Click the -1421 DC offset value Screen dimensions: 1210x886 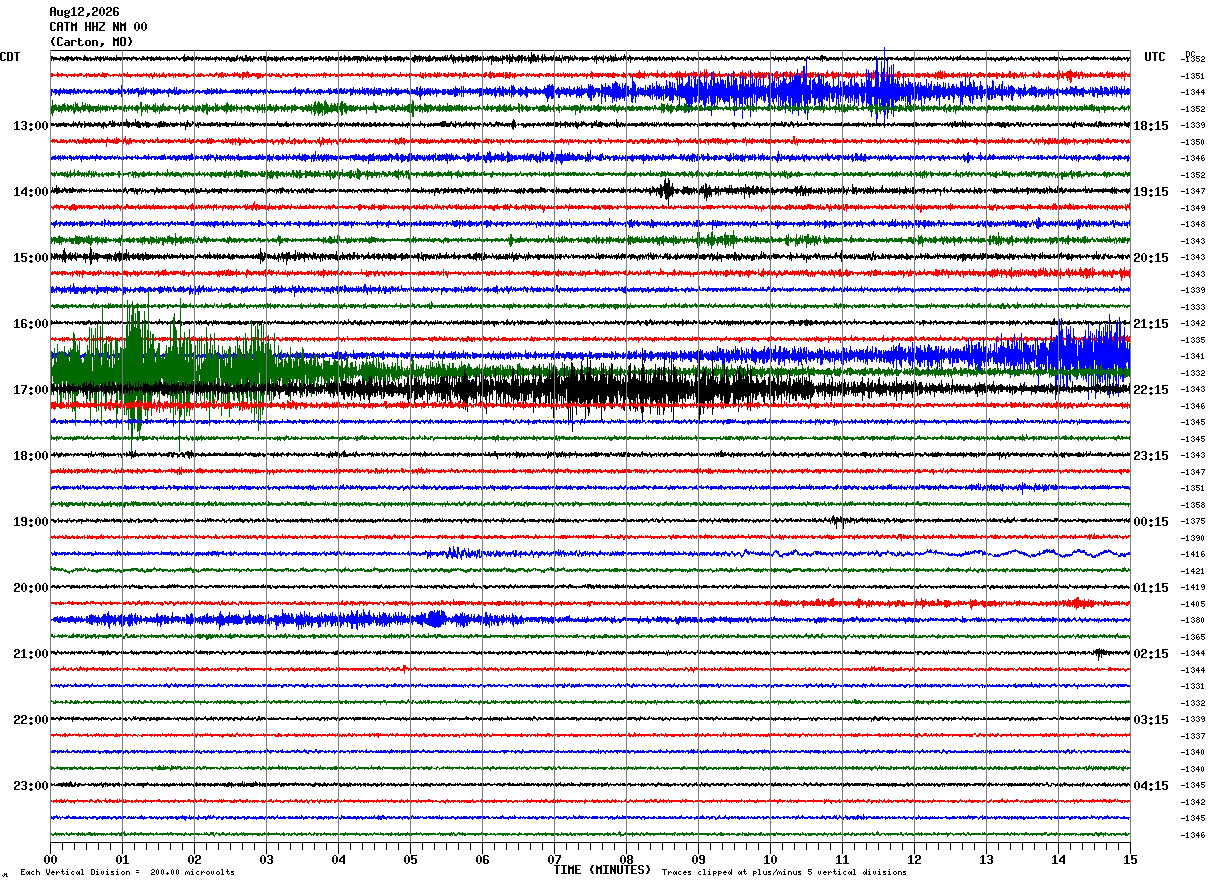1194,571
